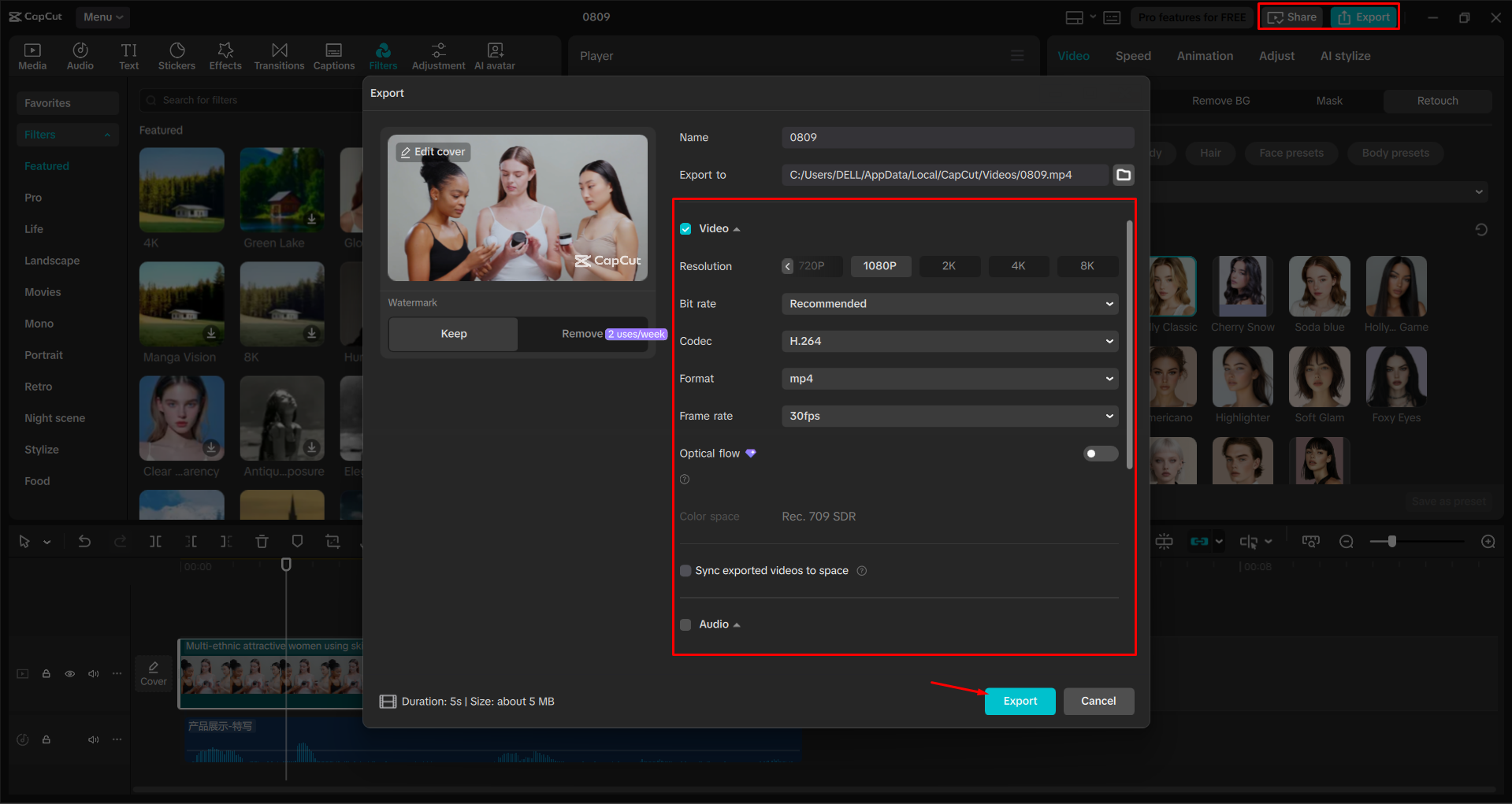Uncheck the Video export checkbox
This screenshot has height=804, width=1512.
pos(685,228)
